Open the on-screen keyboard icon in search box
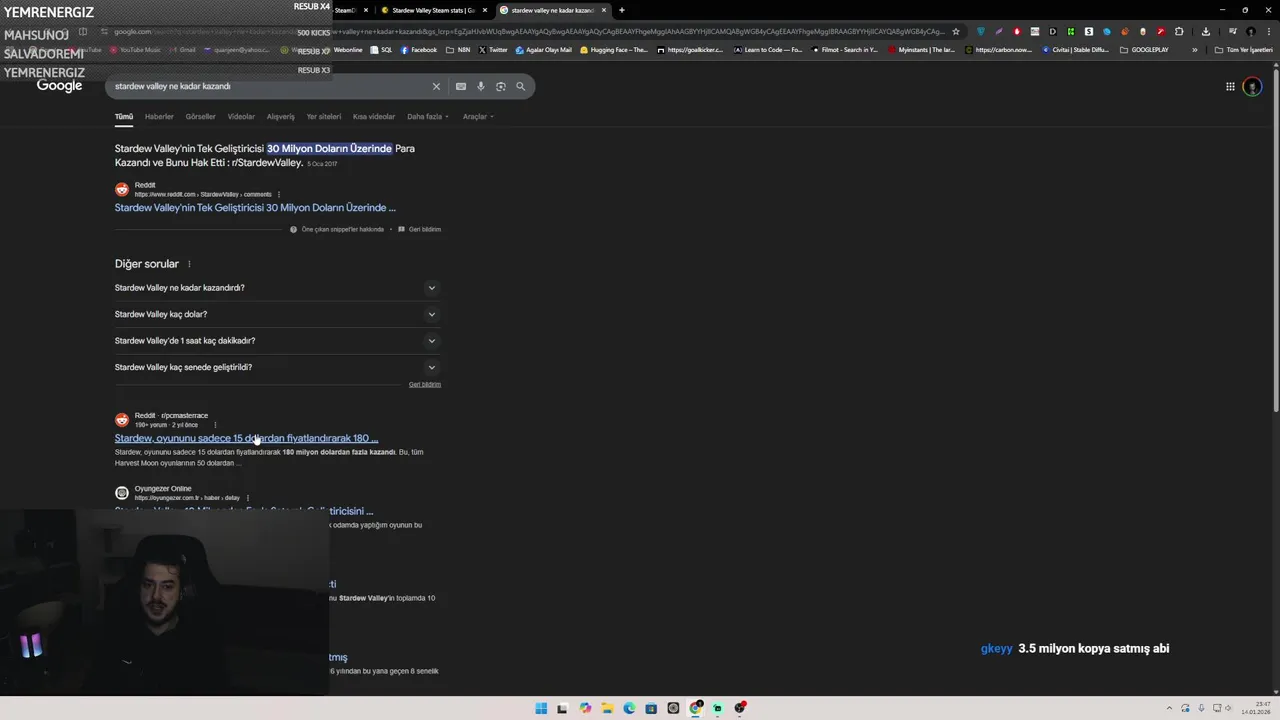 [x=461, y=86]
